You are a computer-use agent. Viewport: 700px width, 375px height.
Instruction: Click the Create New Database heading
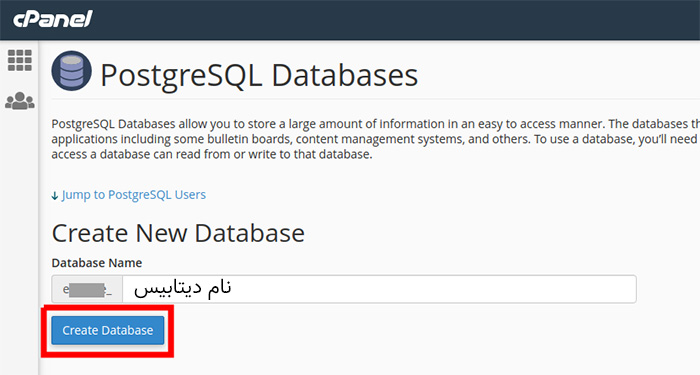pyautogui.click(x=178, y=233)
